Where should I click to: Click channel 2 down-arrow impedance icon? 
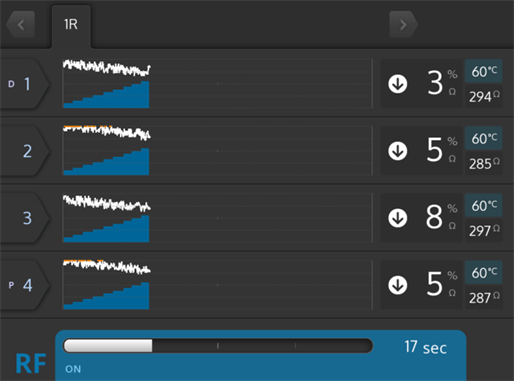click(398, 151)
